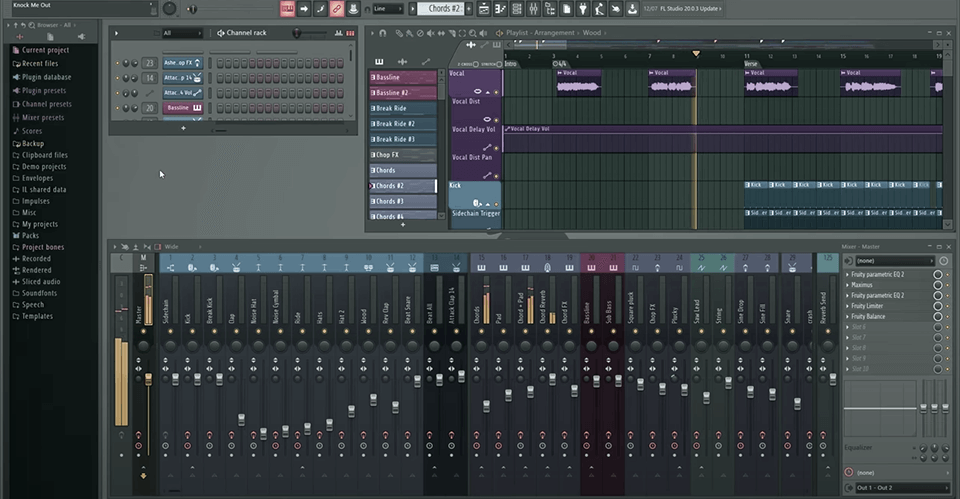Select the Bassline #2 pattern in picker
The image size is (960, 499).
(x=402, y=92)
